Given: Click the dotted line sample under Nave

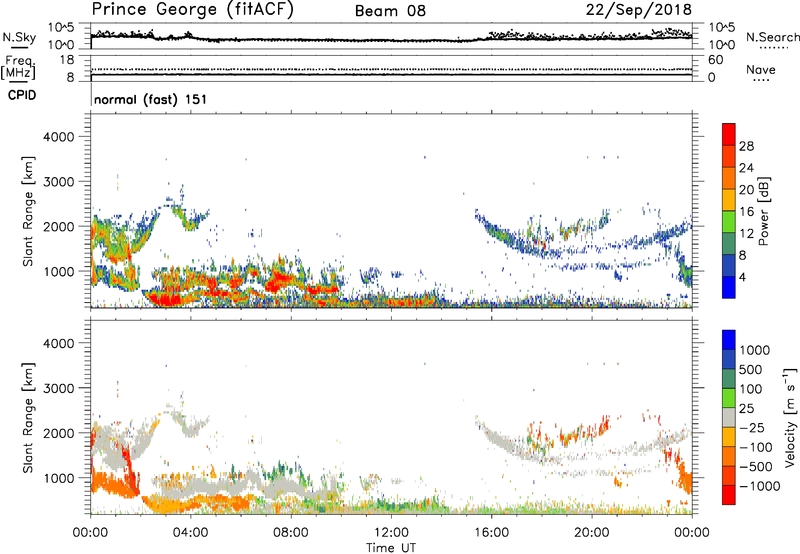Looking at the screenshot, I should tap(761, 81).
